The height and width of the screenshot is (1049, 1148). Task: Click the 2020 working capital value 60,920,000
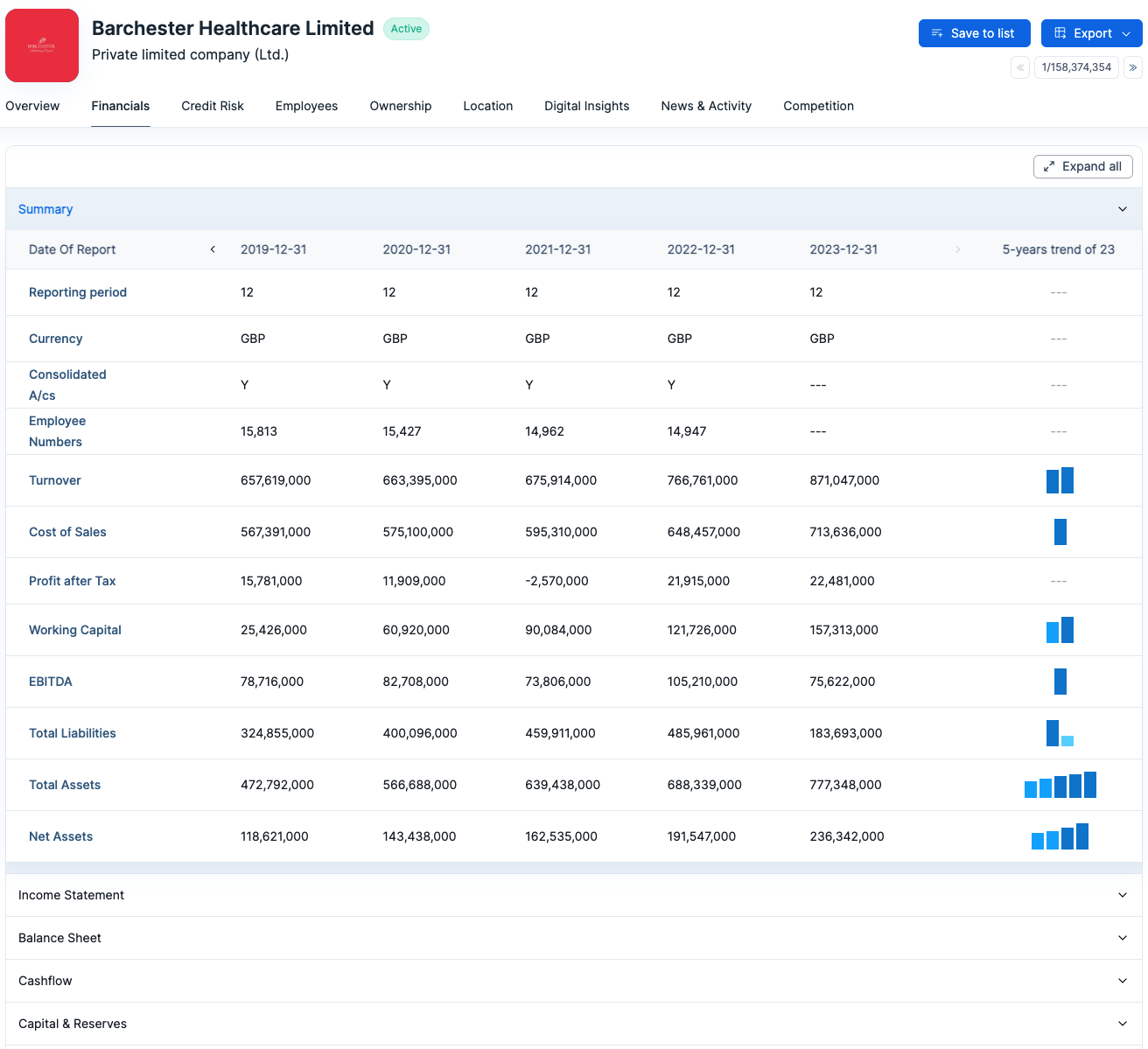pyautogui.click(x=416, y=630)
